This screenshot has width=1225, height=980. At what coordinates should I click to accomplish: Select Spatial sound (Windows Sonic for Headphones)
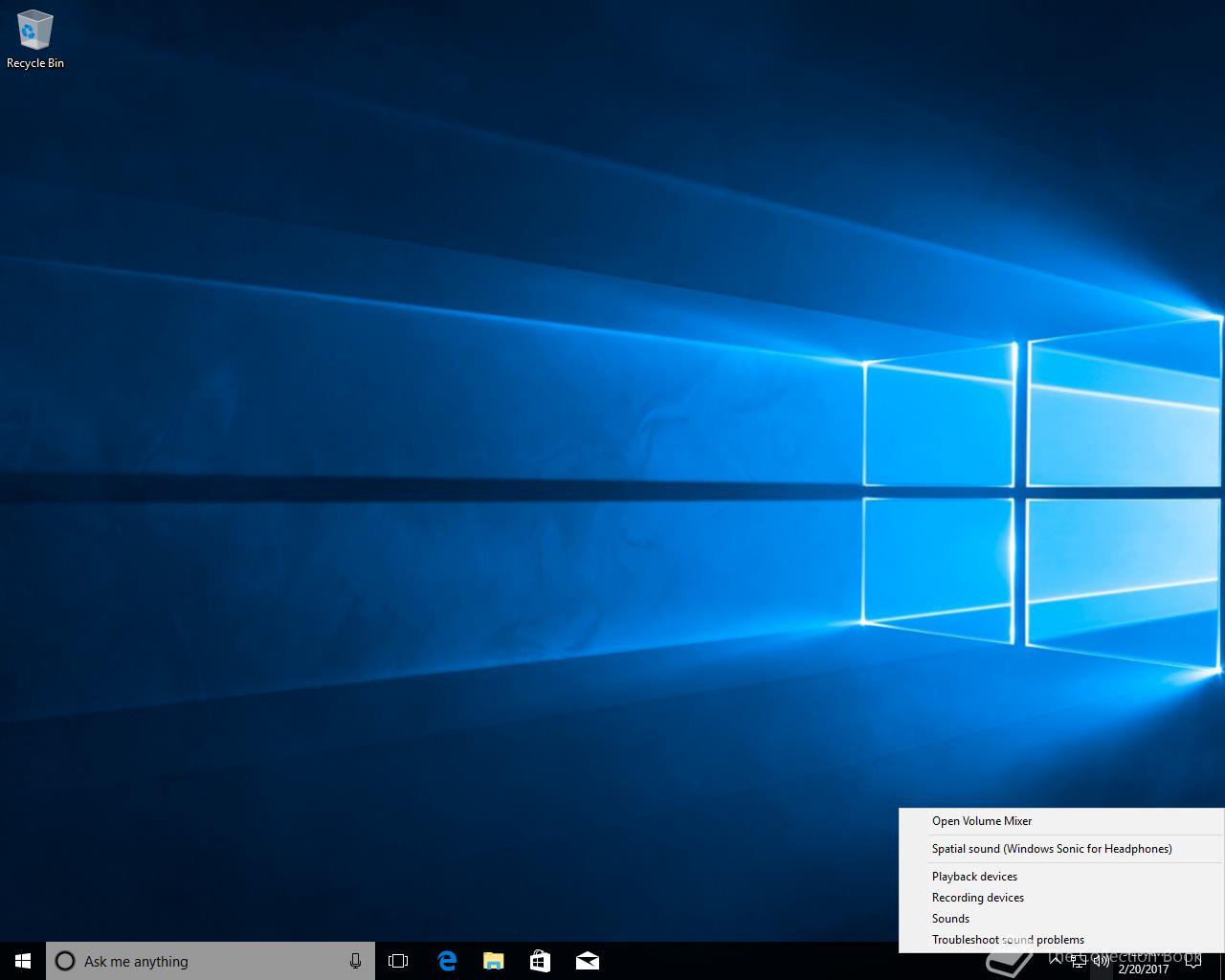coord(1062,849)
